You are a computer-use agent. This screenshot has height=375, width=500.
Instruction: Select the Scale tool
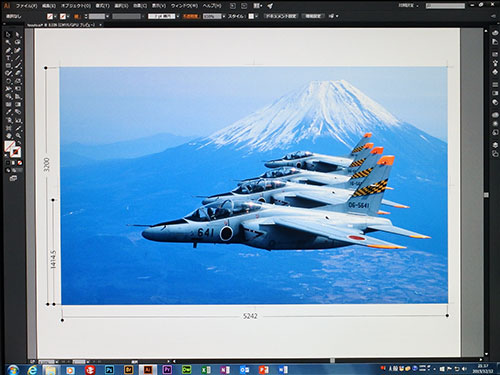point(18,81)
